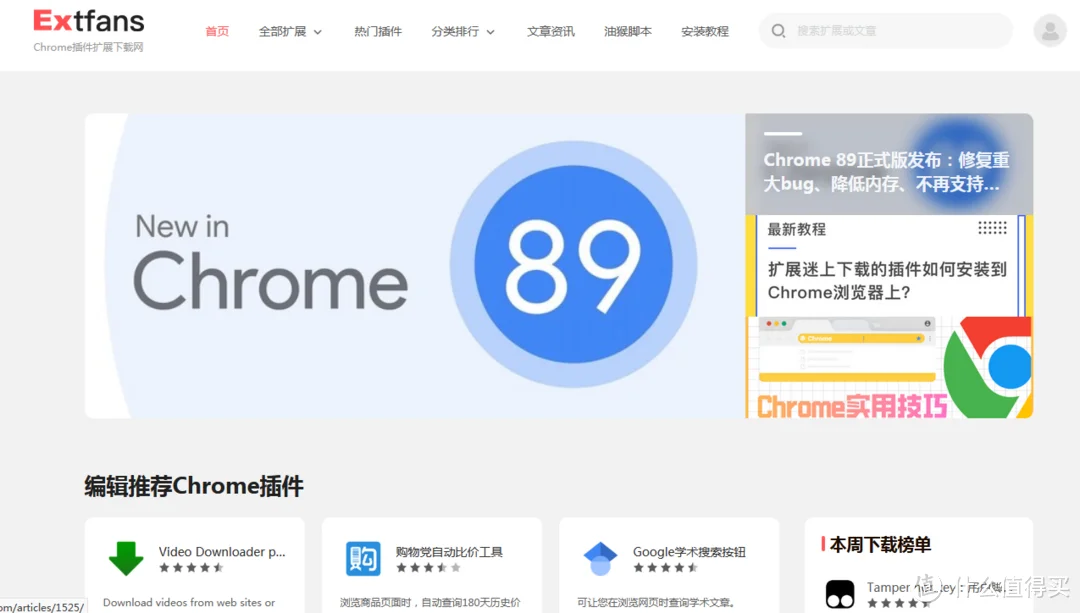1080x613 pixels.
Task: Click the 编辑推荐Chrome插件 heading
Action: tap(194, 486)
